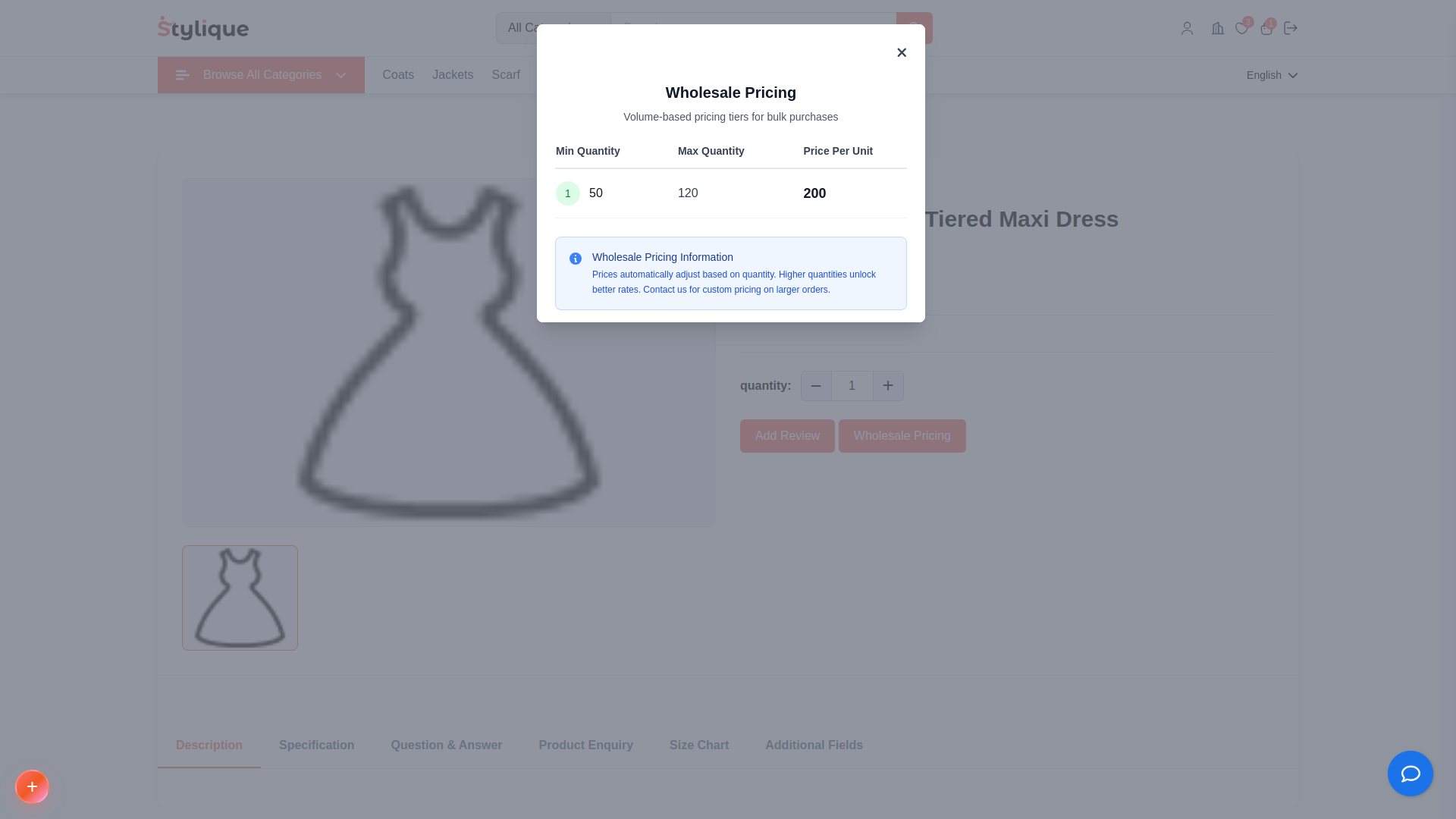Open the shopping cart bag icon
The width and height of the screenshot is (1456, 819).
pos(1266,28)
